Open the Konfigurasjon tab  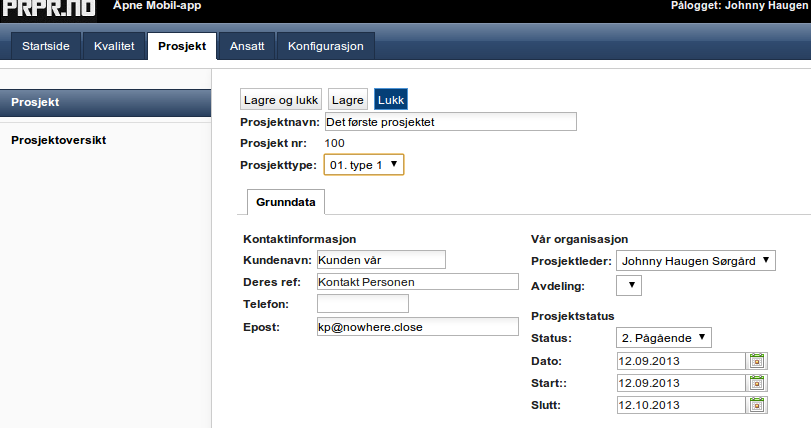point(326,46)
